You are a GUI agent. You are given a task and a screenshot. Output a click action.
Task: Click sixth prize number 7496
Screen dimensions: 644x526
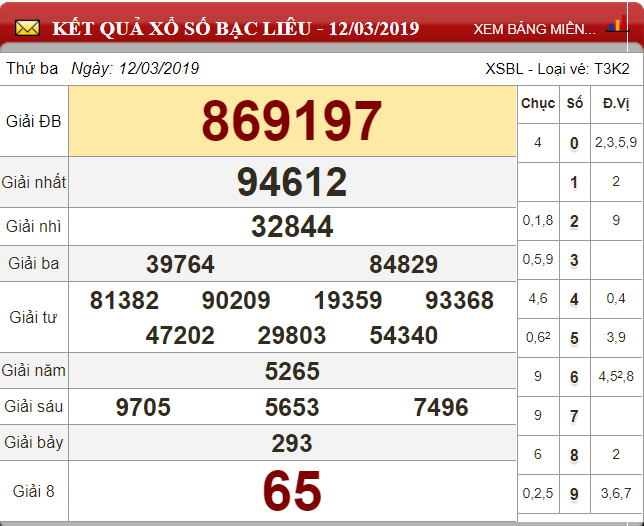click(x=441, y=407)
